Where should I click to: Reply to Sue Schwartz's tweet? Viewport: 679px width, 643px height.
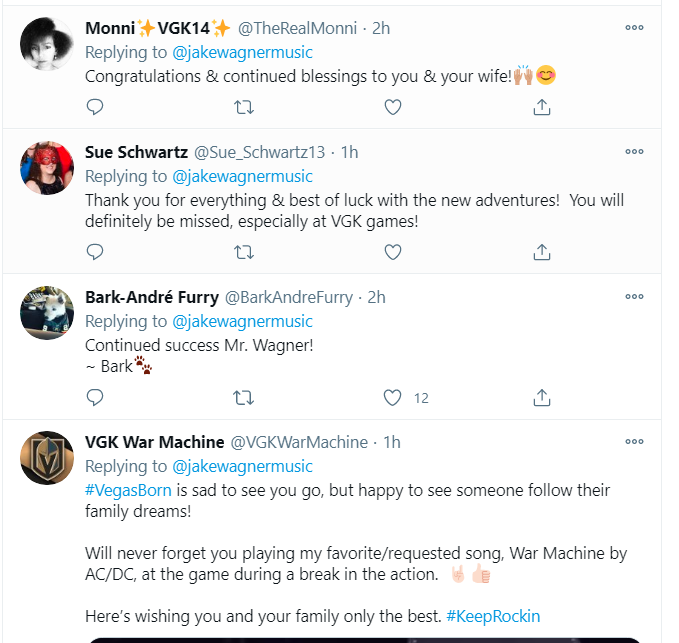pos(95,252)
